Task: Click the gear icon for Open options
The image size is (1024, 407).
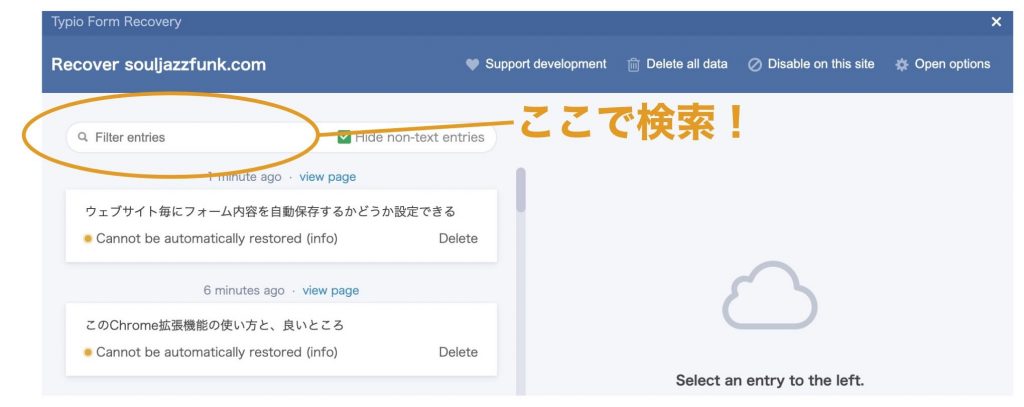Action: pyautogui.click(x=902, y=64)
